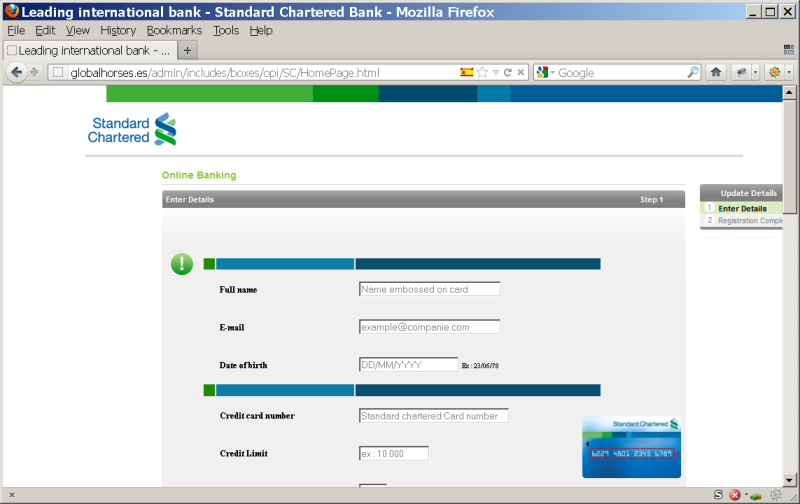Open the Google search engine selector

coord(545,72)
